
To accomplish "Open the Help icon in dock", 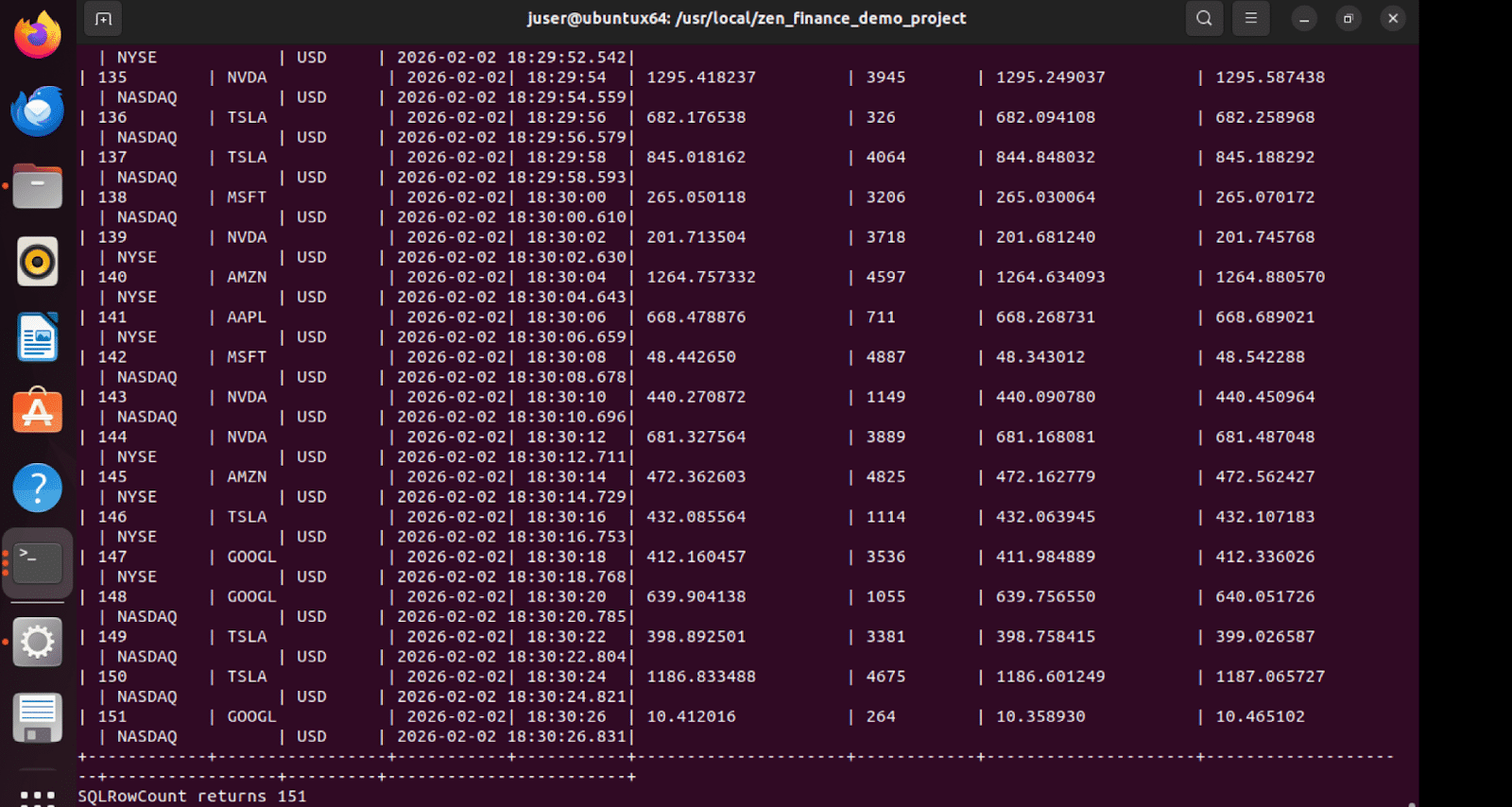I will [x=38, y=488].
